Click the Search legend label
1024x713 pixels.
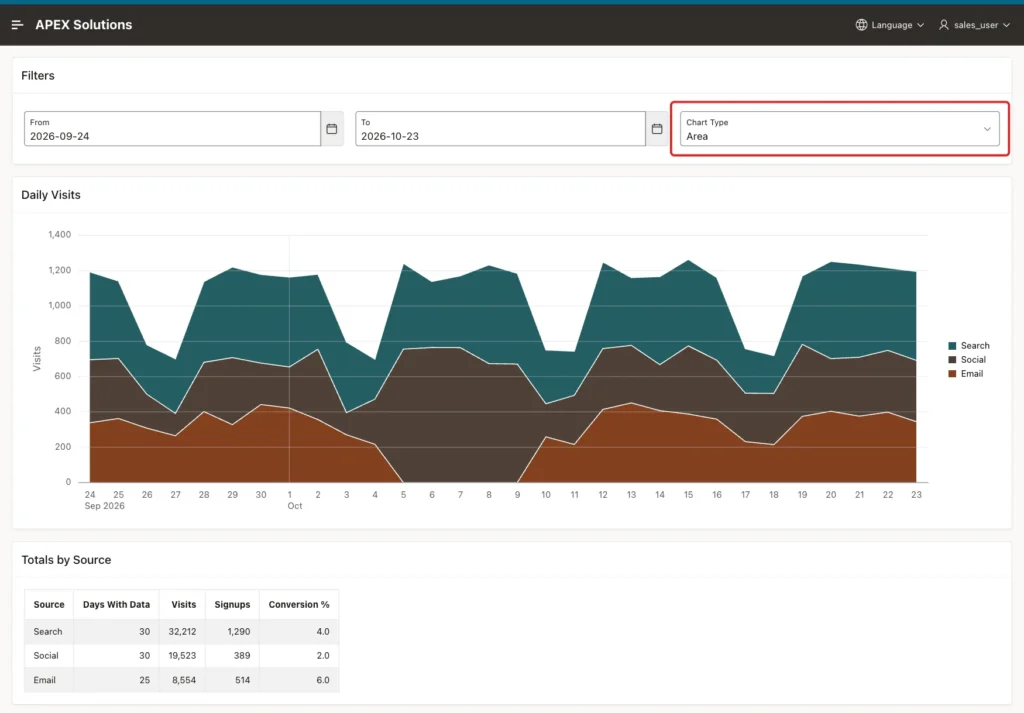click(975, 346)
